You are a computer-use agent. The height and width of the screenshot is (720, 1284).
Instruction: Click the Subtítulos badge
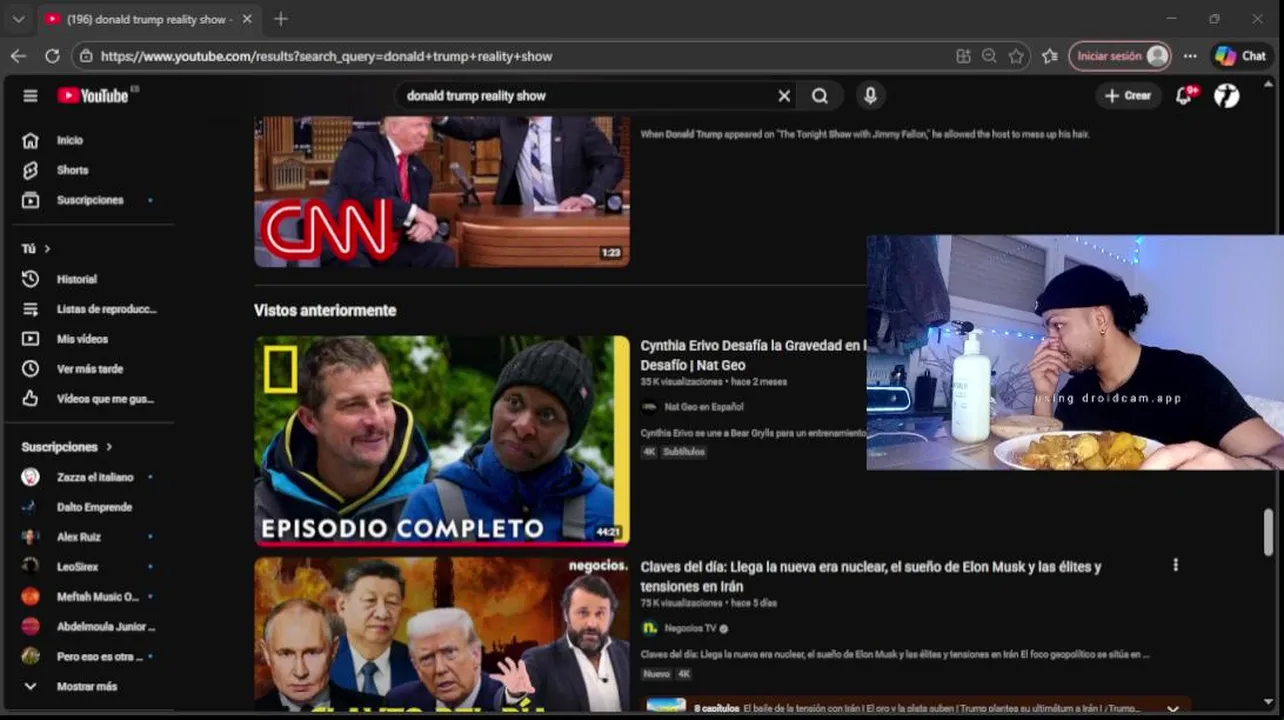(684, 452)
